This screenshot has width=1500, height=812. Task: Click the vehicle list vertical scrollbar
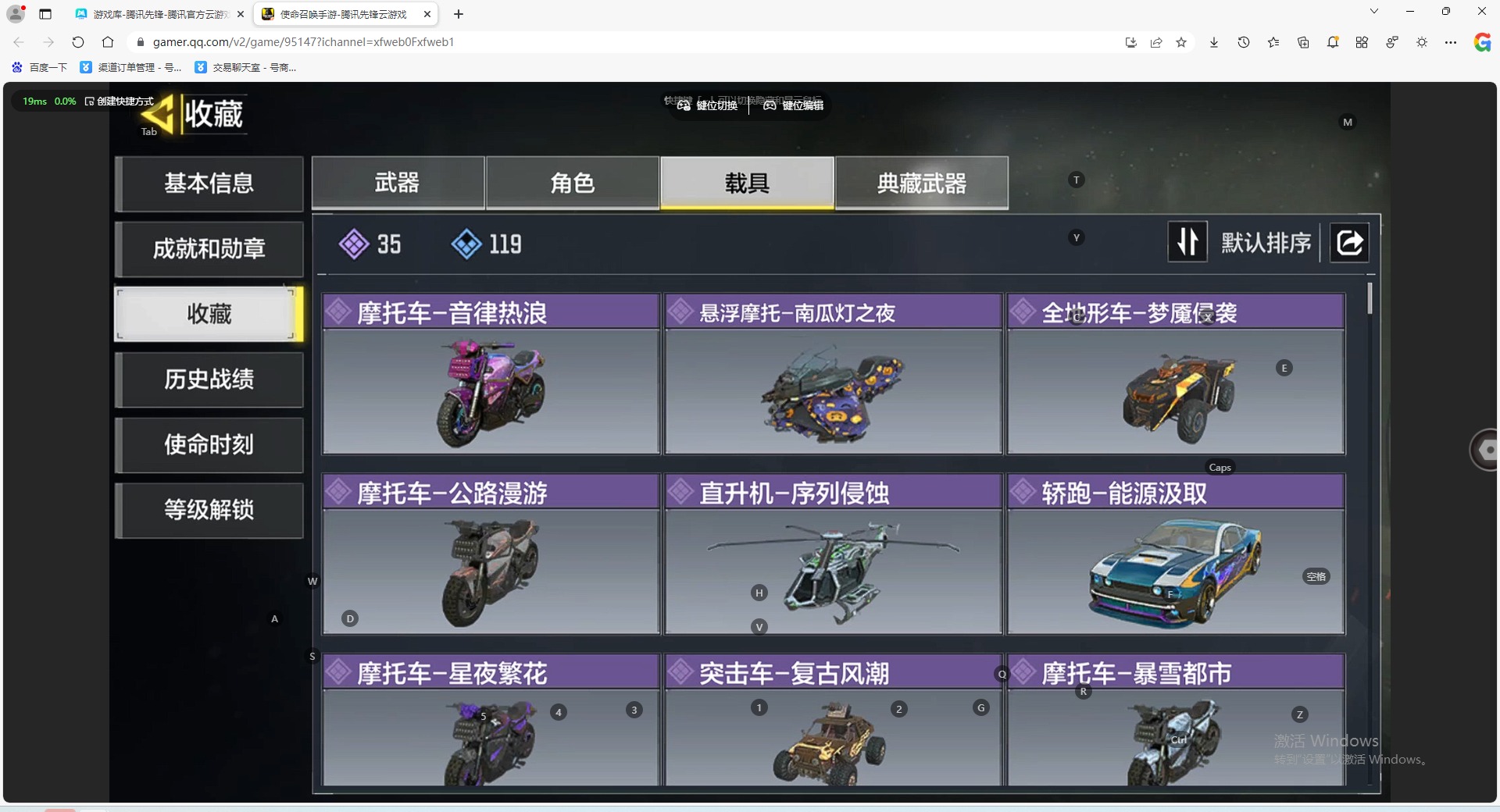click(1370, 299)
